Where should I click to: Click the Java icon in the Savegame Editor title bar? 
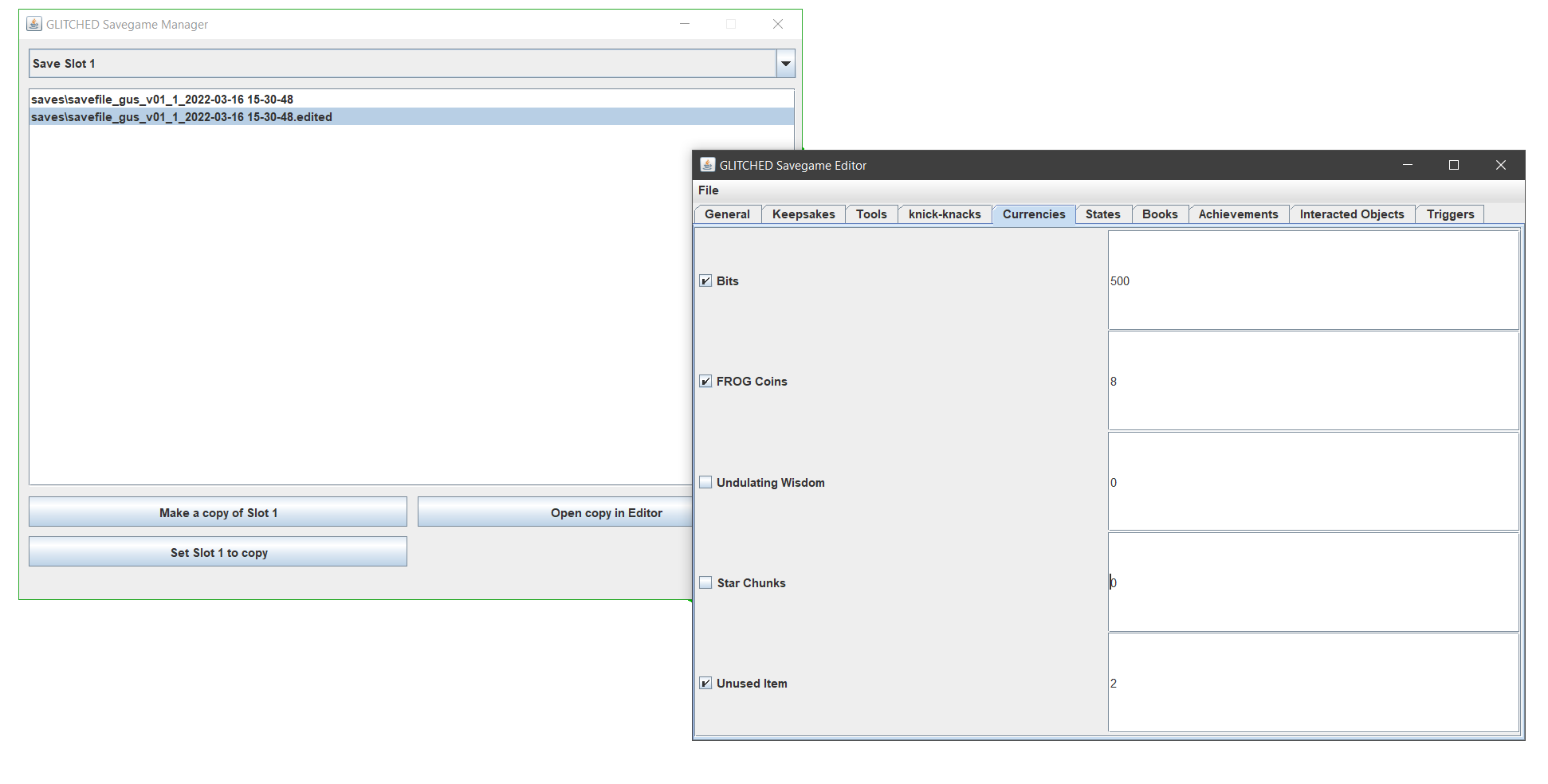pyautogui.click(x=706, y=165)
